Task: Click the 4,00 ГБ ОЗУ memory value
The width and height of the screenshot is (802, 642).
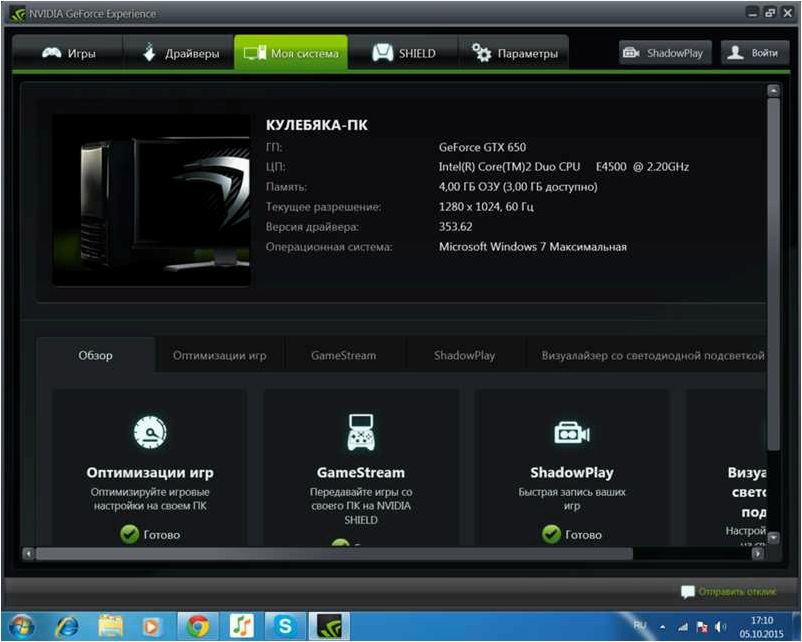Action: tap(518, 187)
